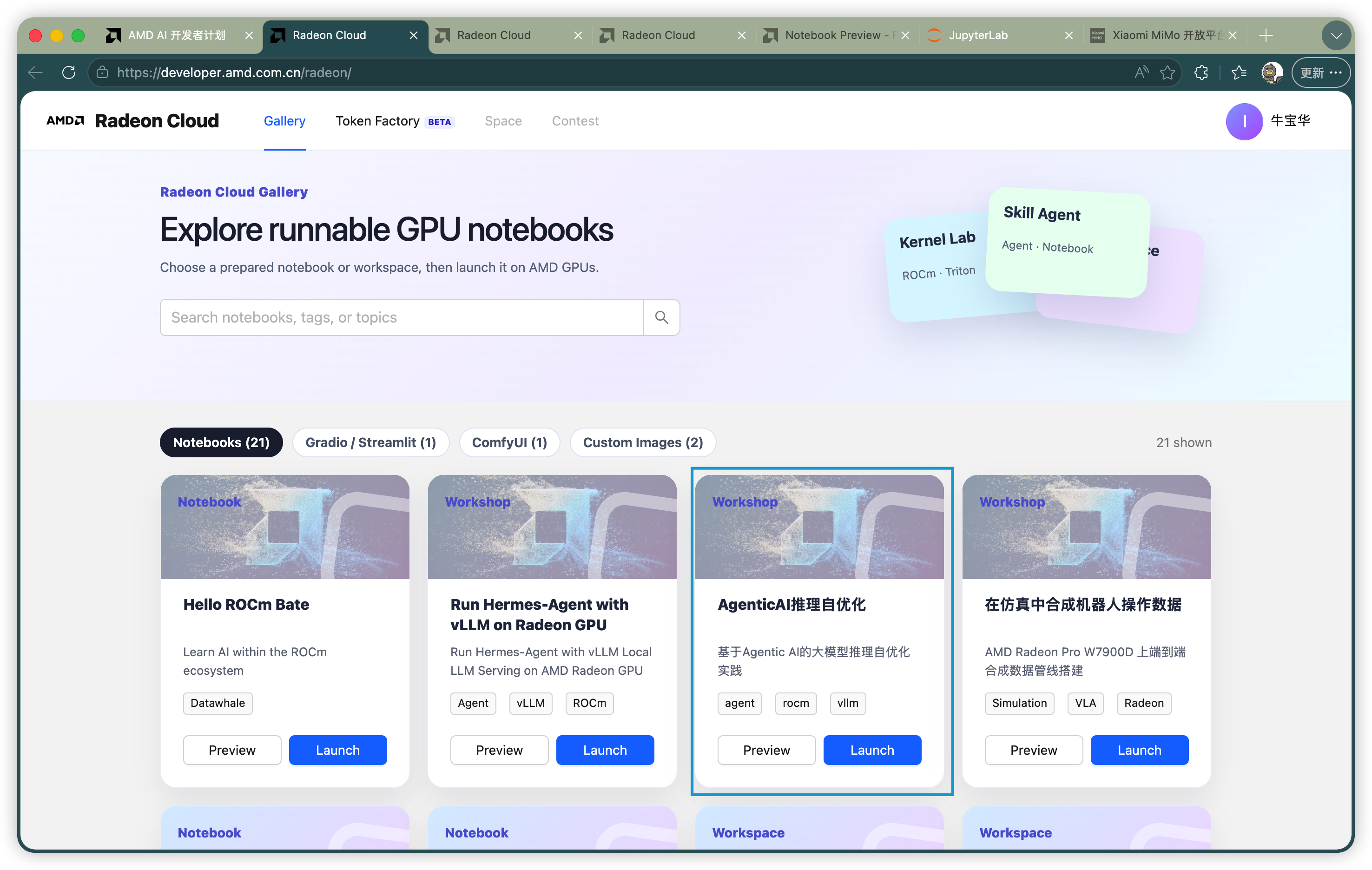Reload the page with refresh icon
The image size is (1372, 870).
click(x=69, y=72)
